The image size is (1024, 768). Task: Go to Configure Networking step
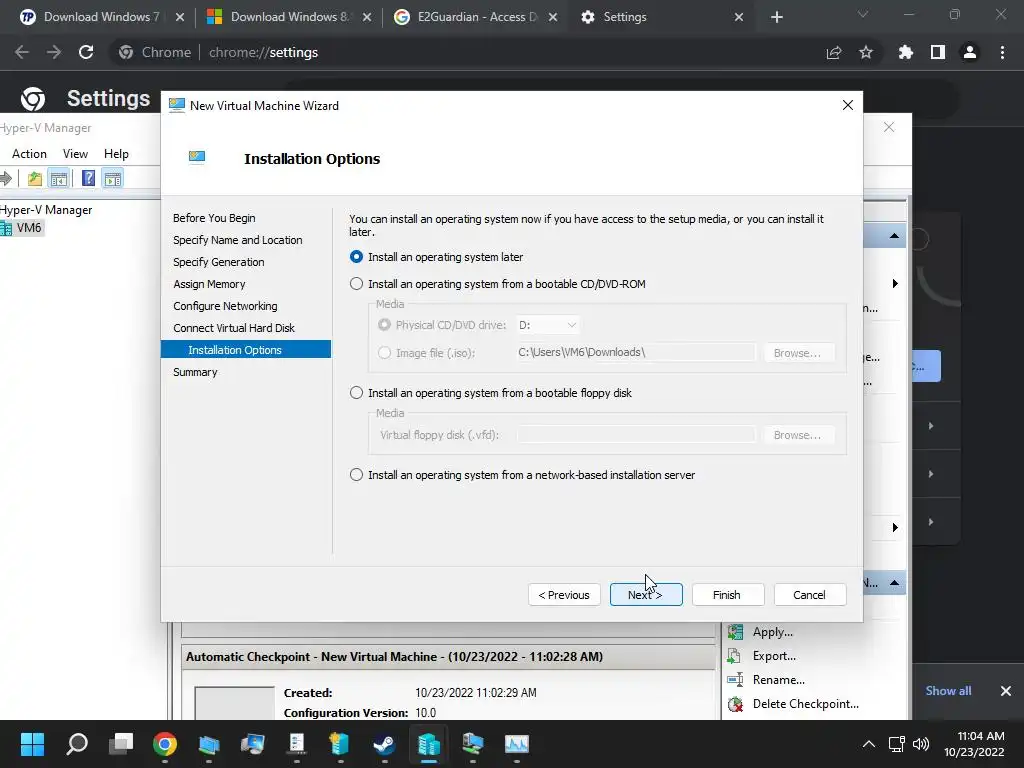225,306
